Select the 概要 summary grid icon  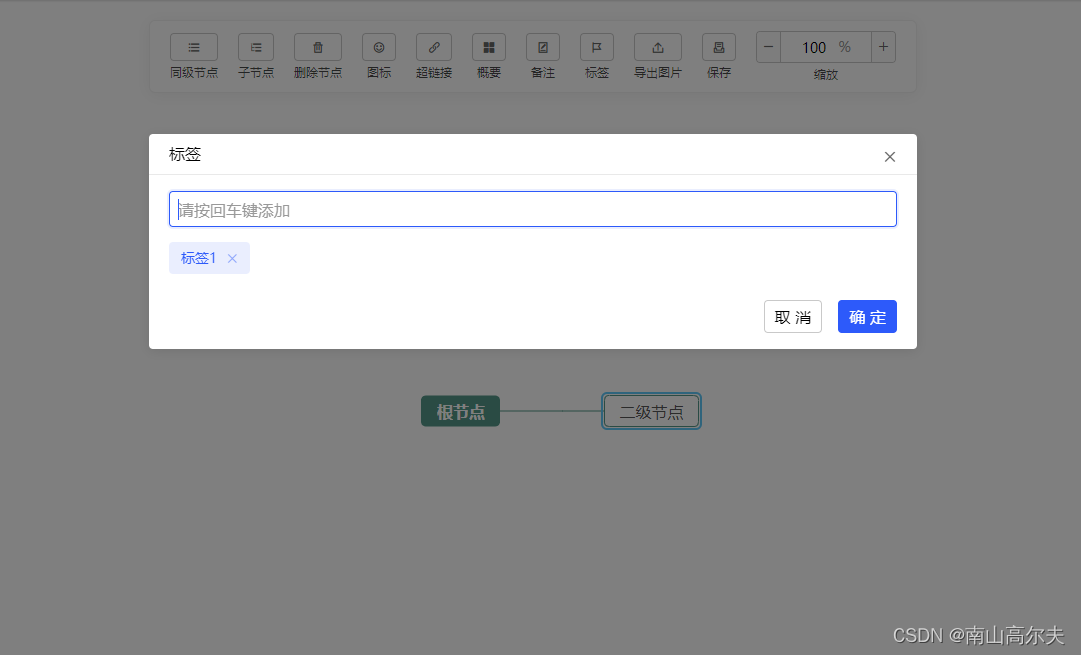point(489,48)
